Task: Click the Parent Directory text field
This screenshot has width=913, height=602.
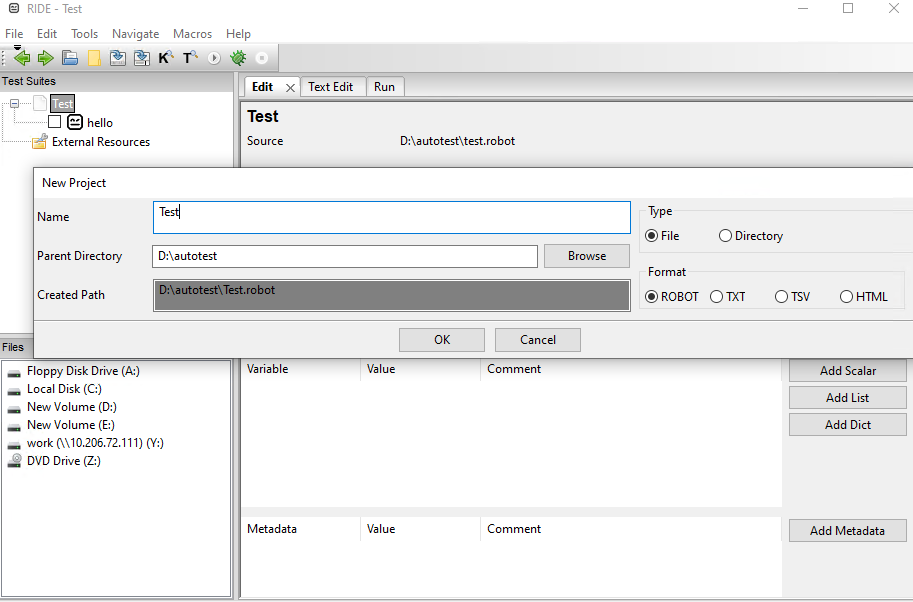Action: point(345,256)
